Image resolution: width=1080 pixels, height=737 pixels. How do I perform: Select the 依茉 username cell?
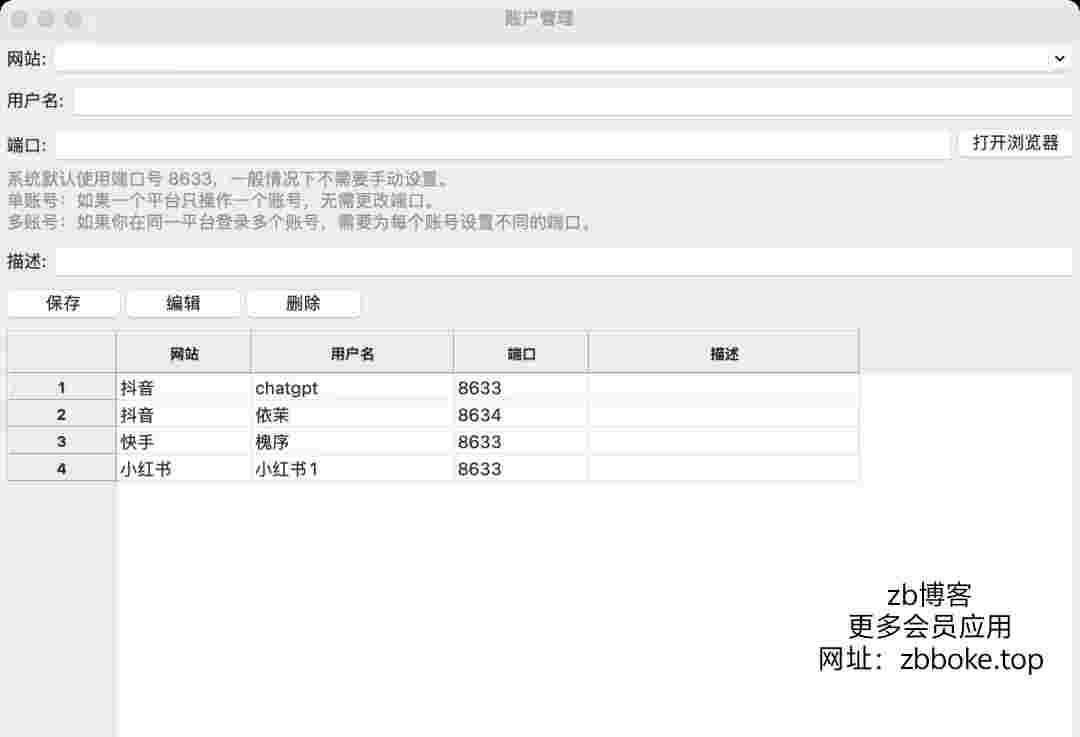352,415
